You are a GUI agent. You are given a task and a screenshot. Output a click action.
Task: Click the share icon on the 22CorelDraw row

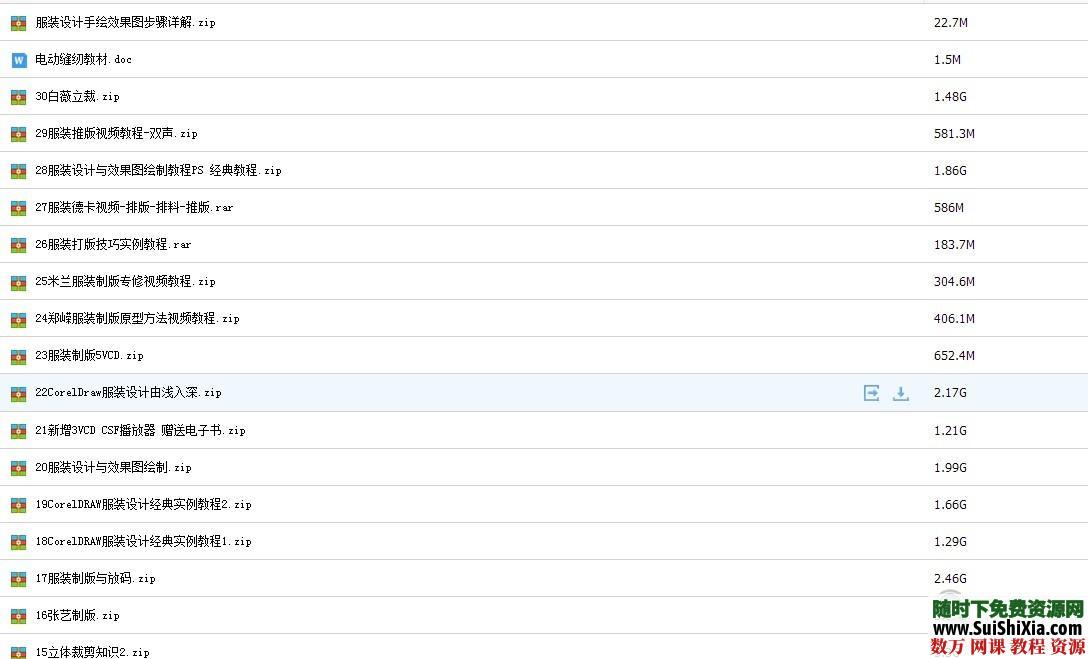[x=871, y=393]
